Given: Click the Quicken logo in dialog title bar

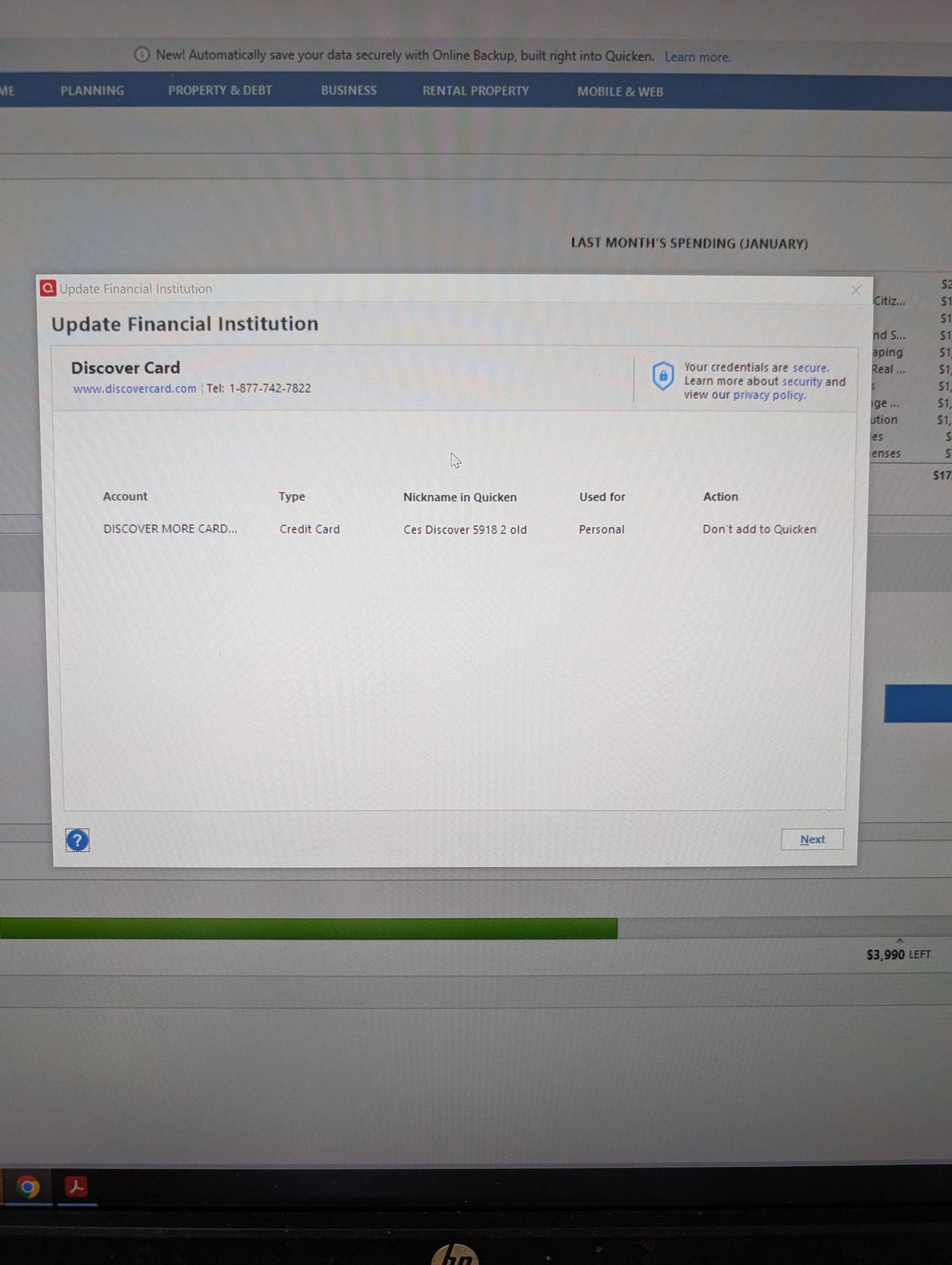Looking at the screenshot, I should pos(48,289).
